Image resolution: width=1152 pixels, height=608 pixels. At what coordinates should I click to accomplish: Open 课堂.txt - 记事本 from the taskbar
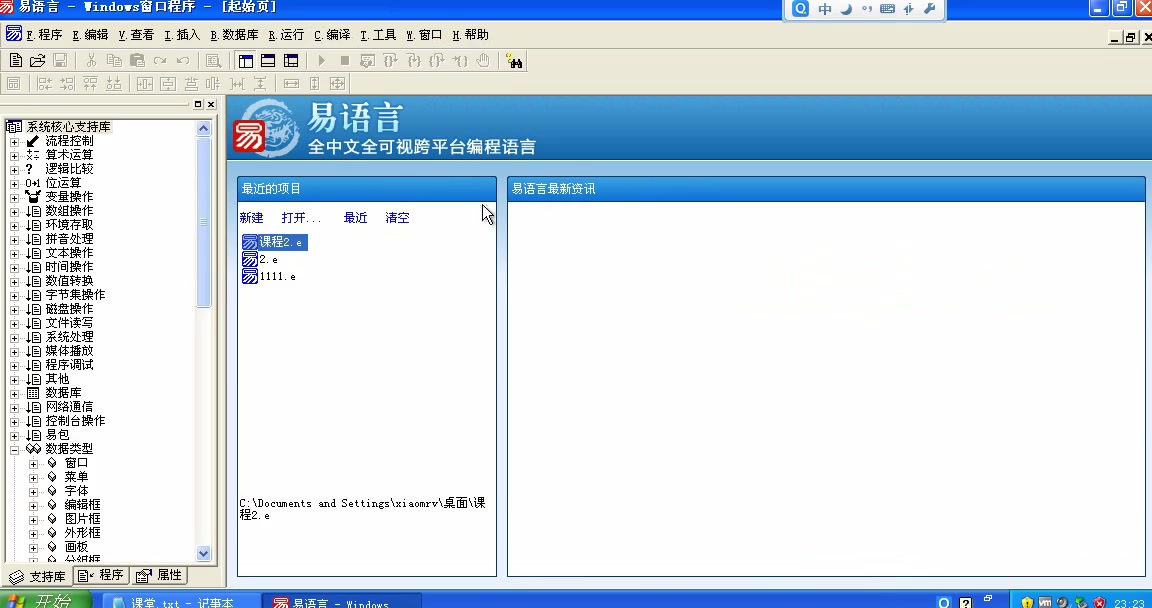click(170, 601)
